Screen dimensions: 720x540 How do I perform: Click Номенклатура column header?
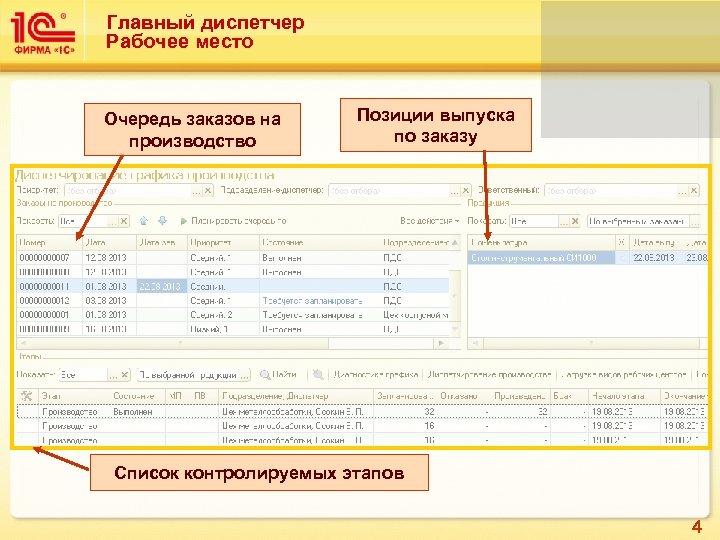[542, 242]
